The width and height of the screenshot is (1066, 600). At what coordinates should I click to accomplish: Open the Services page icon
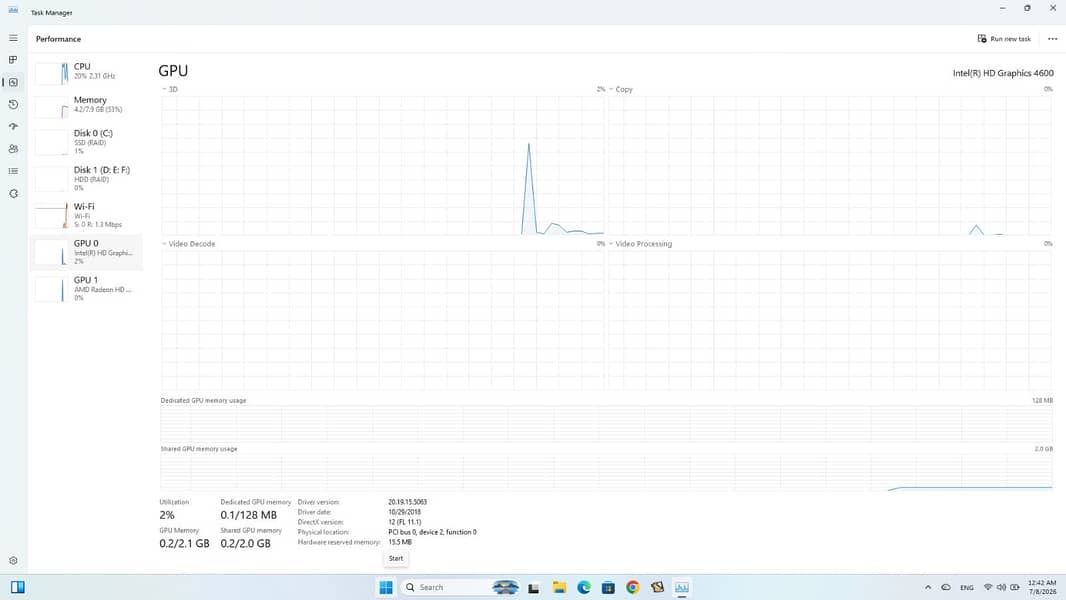pyautogui.click(x=13, y=194)
